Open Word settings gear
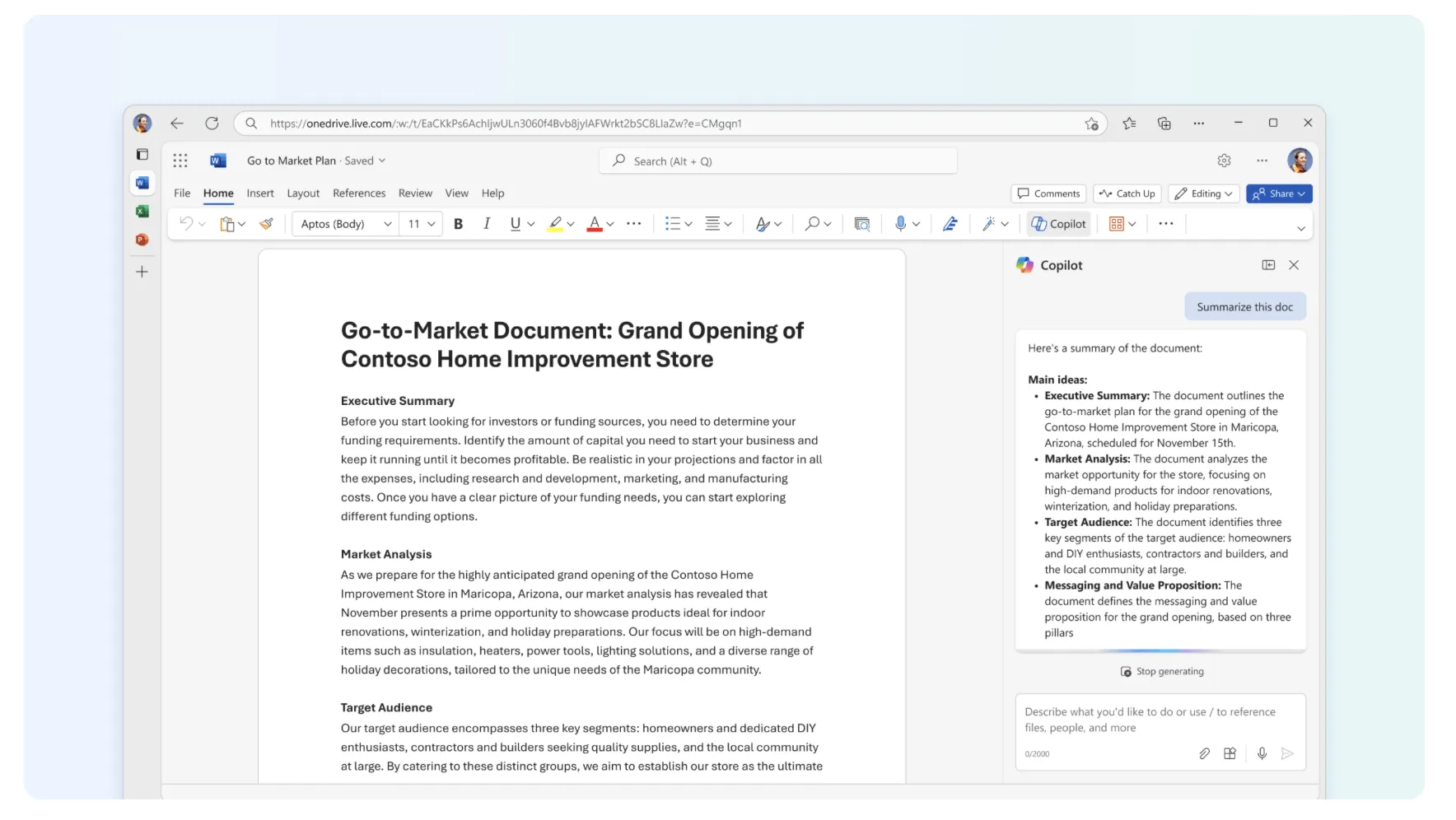 (1224, 161)
